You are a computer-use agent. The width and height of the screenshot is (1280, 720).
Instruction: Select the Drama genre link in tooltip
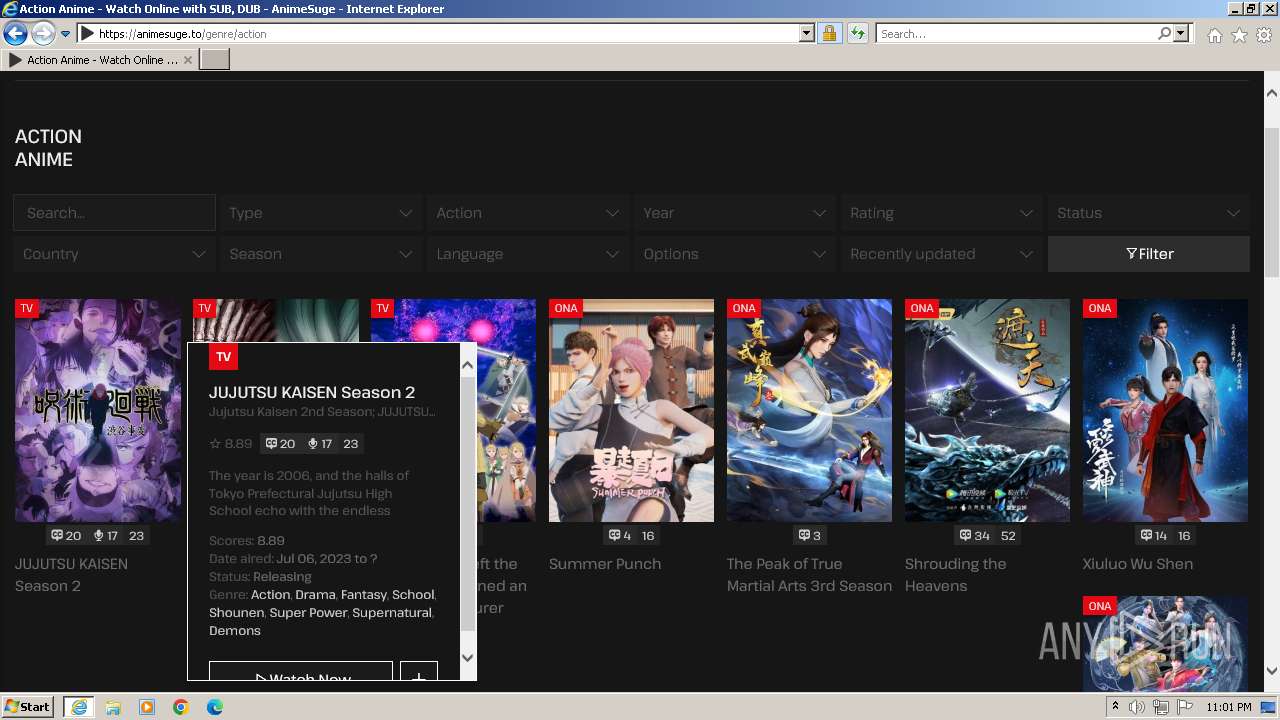tap(315, 595)
